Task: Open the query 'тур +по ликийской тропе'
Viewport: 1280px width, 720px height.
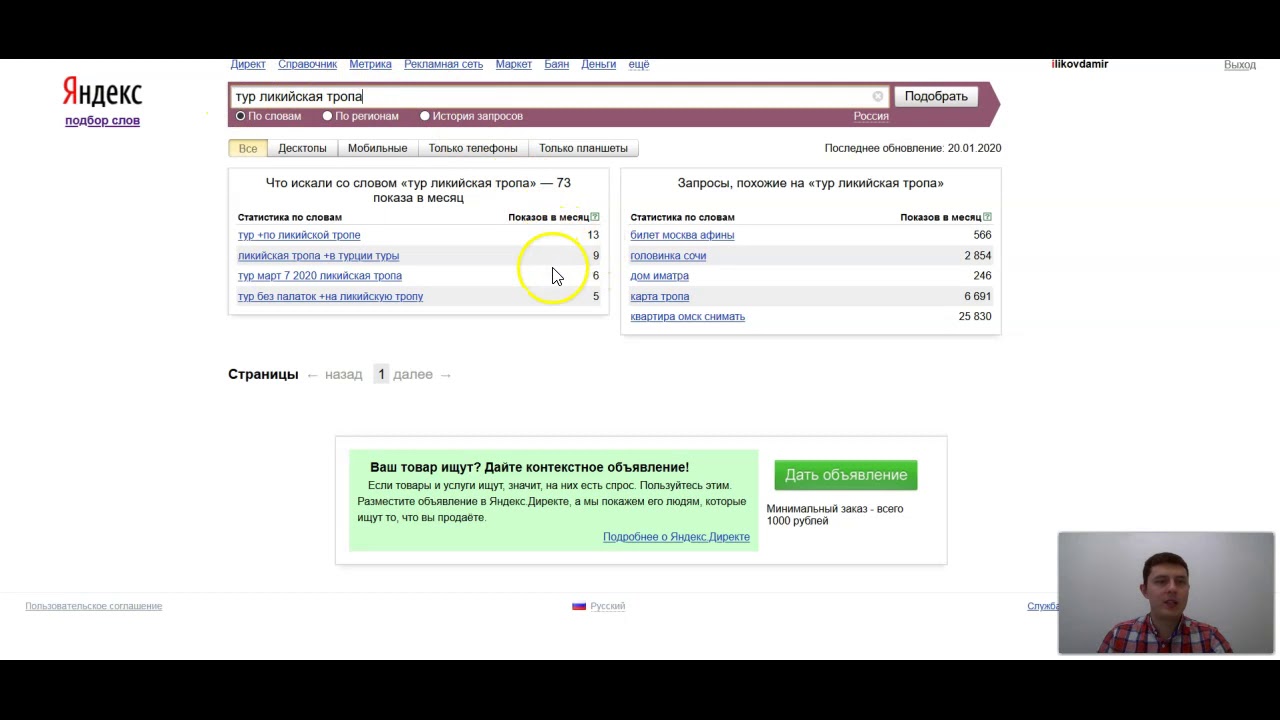Action: coord(299,235)
